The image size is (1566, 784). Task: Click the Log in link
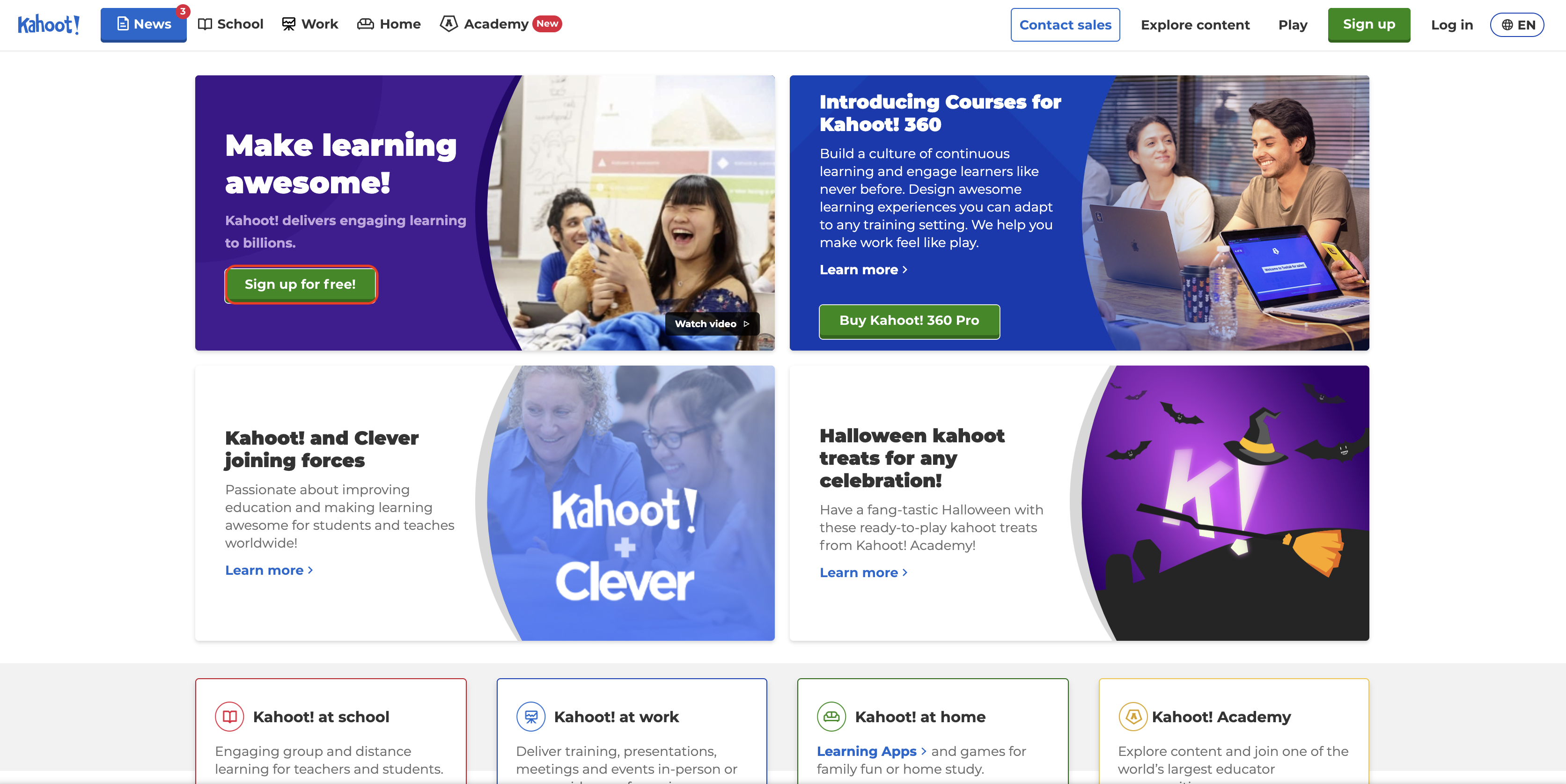[1451, 25]
